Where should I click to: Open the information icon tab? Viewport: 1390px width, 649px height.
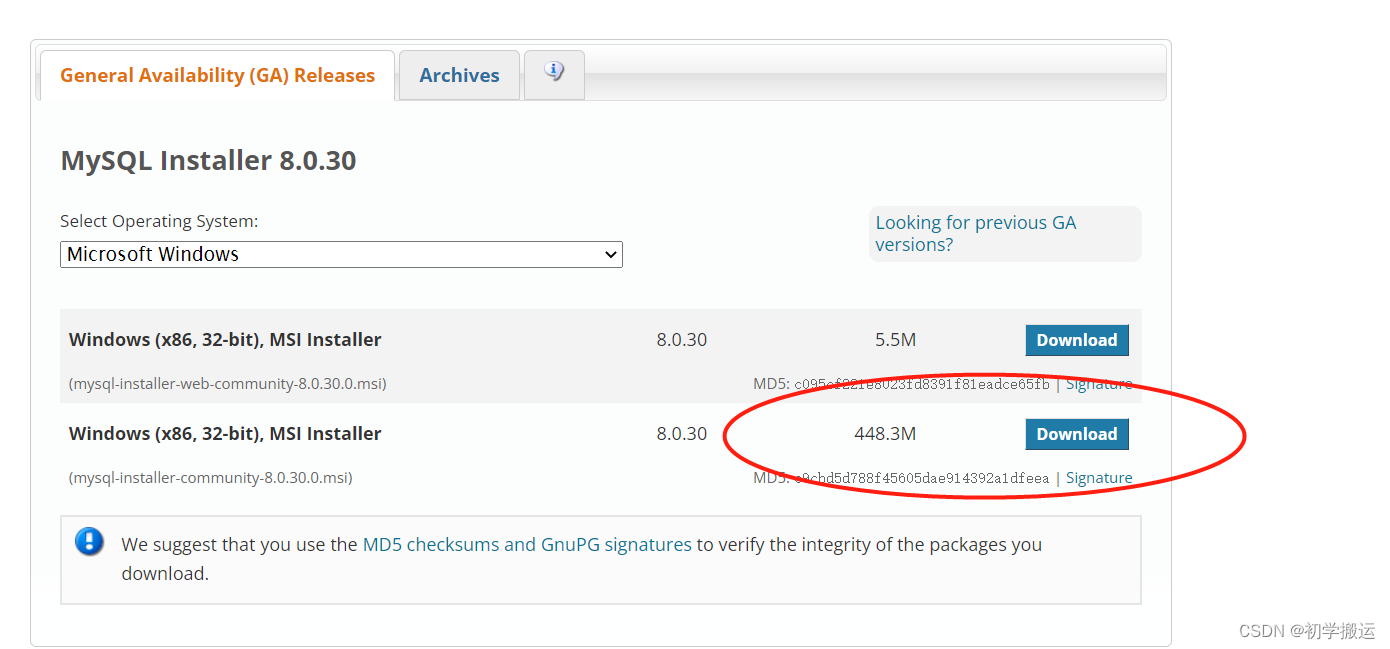pos(554,73)
